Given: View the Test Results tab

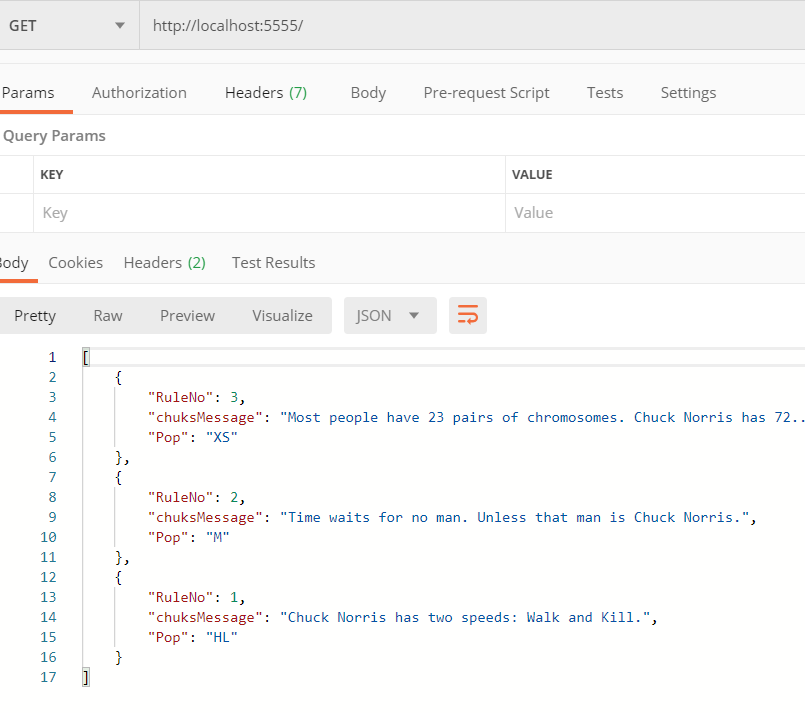Looking at the screenshot, I should [x=273, y=263].
